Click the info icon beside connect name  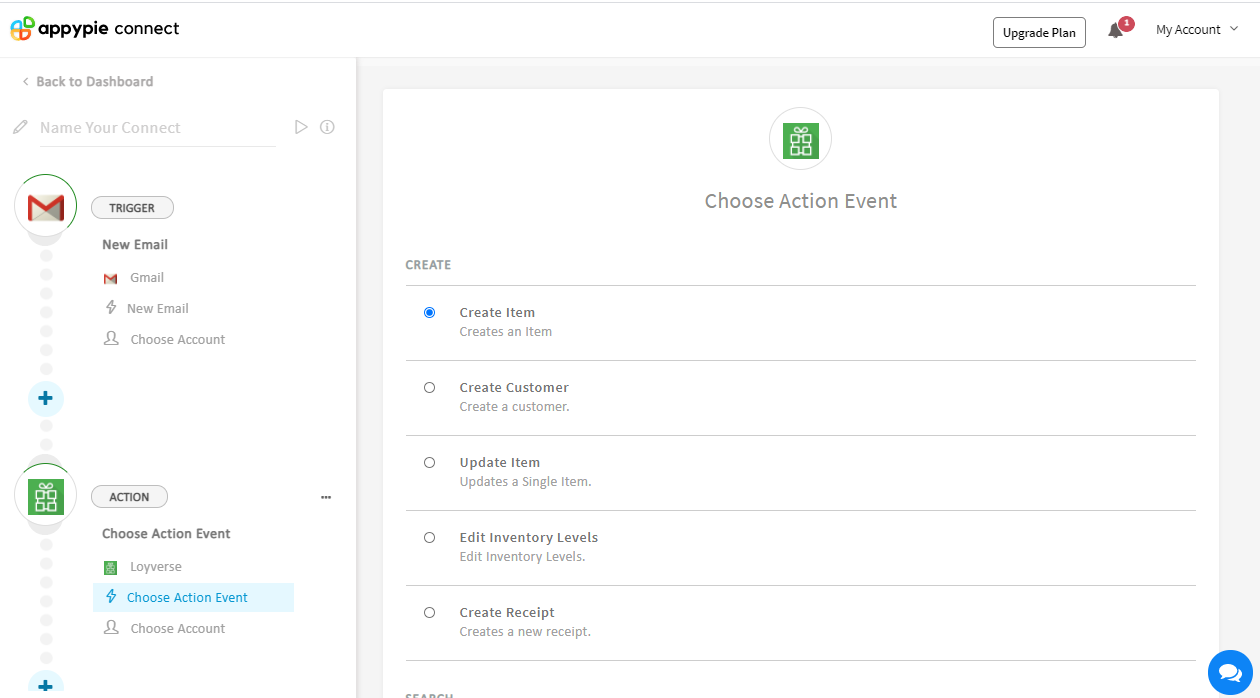coord(327,127)
